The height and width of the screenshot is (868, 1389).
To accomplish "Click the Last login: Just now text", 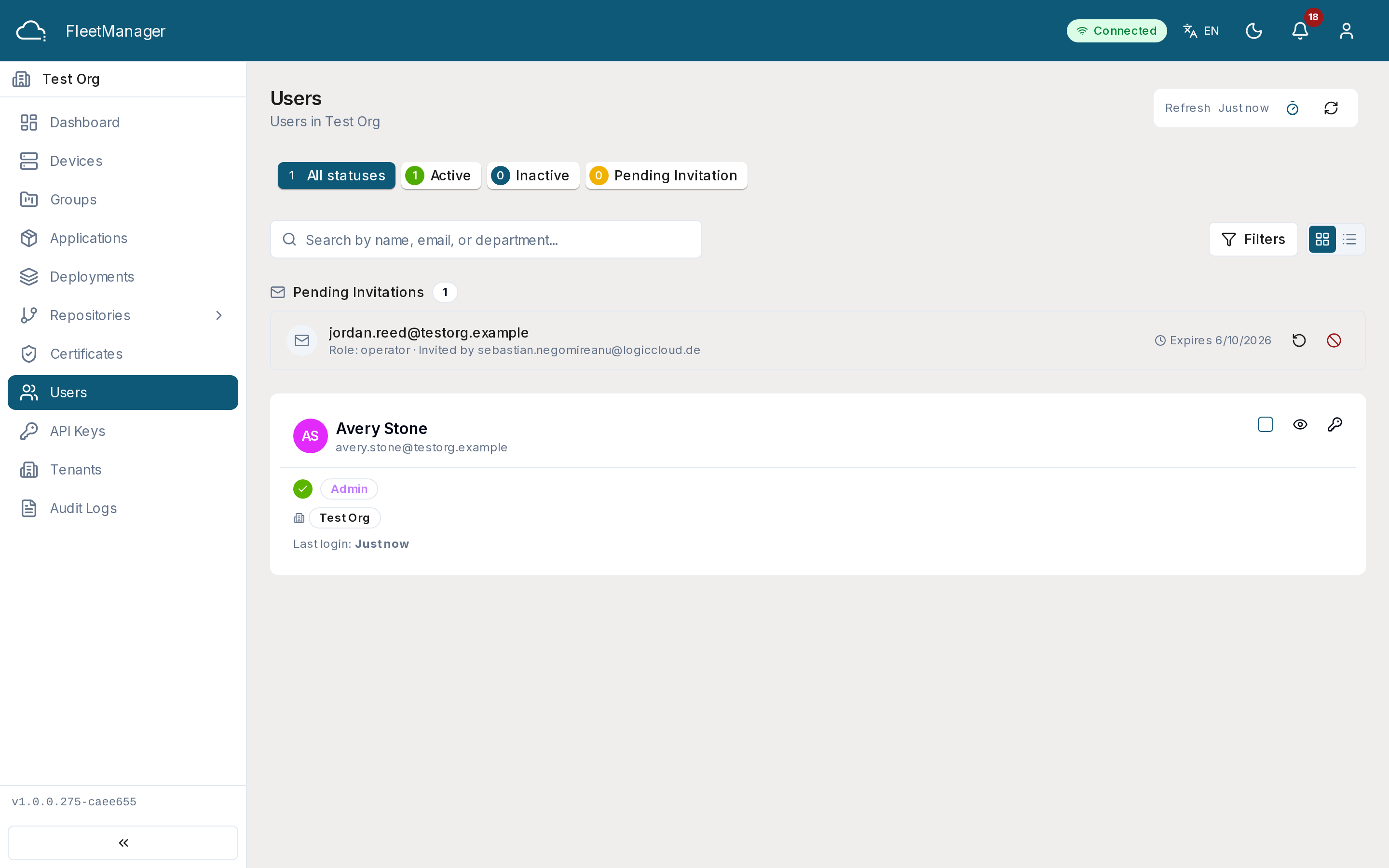I will click(x=351, y=543).
